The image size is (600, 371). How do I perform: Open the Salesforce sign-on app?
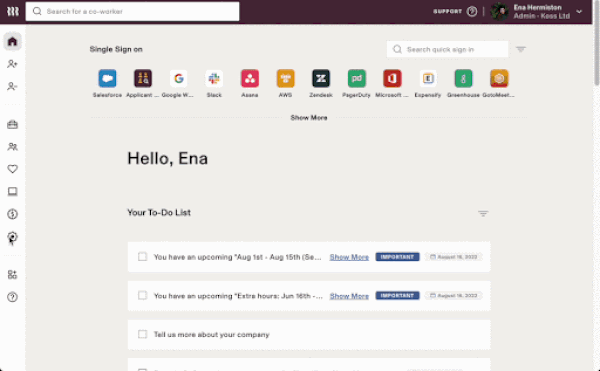(107, 79)
